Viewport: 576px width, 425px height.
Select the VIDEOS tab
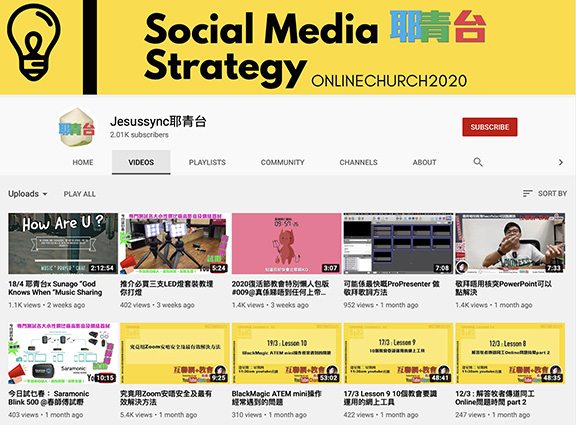click(141, 162)
